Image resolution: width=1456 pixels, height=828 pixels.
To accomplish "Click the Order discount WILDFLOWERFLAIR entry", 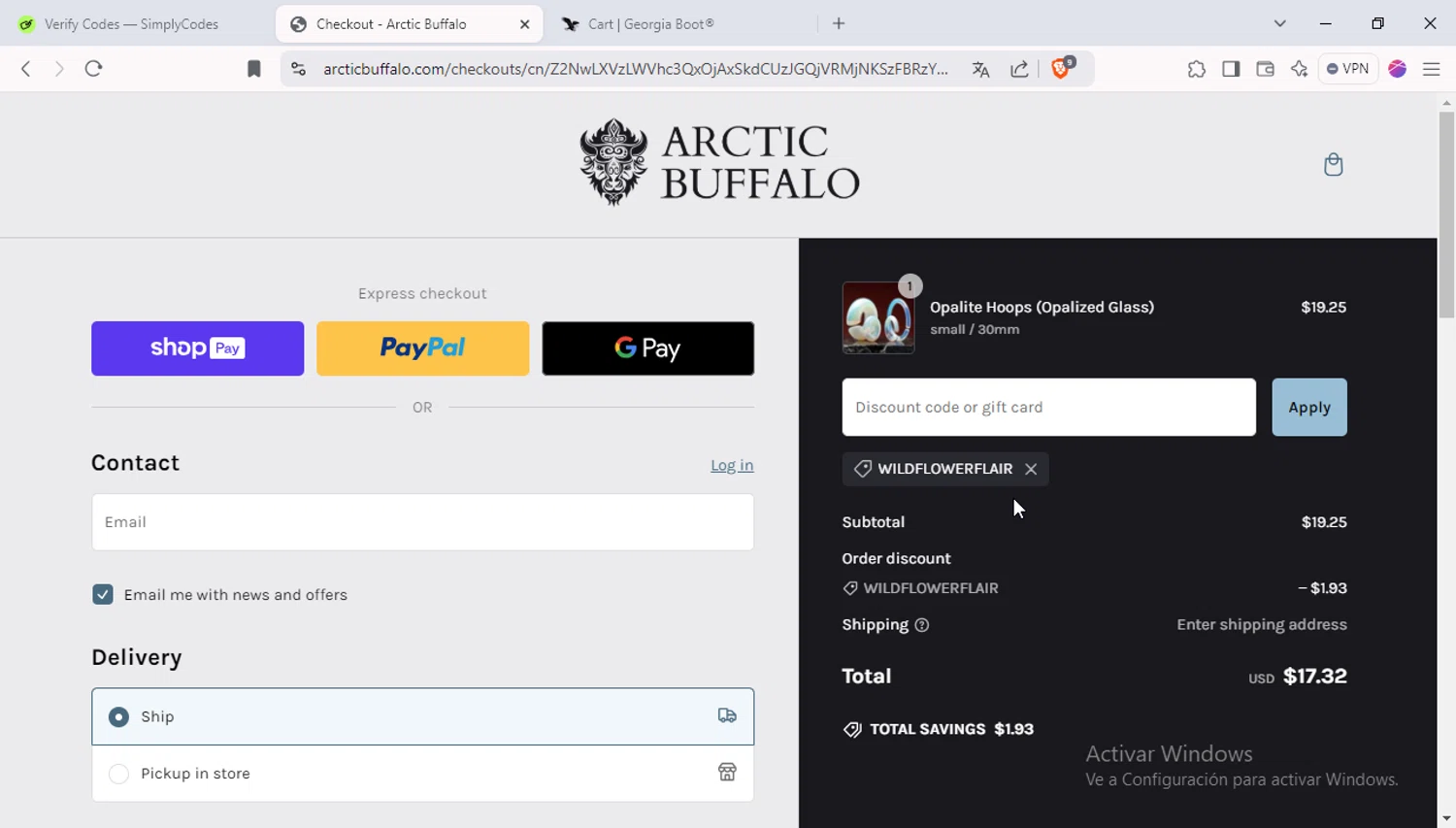I will tap(920, 588).
